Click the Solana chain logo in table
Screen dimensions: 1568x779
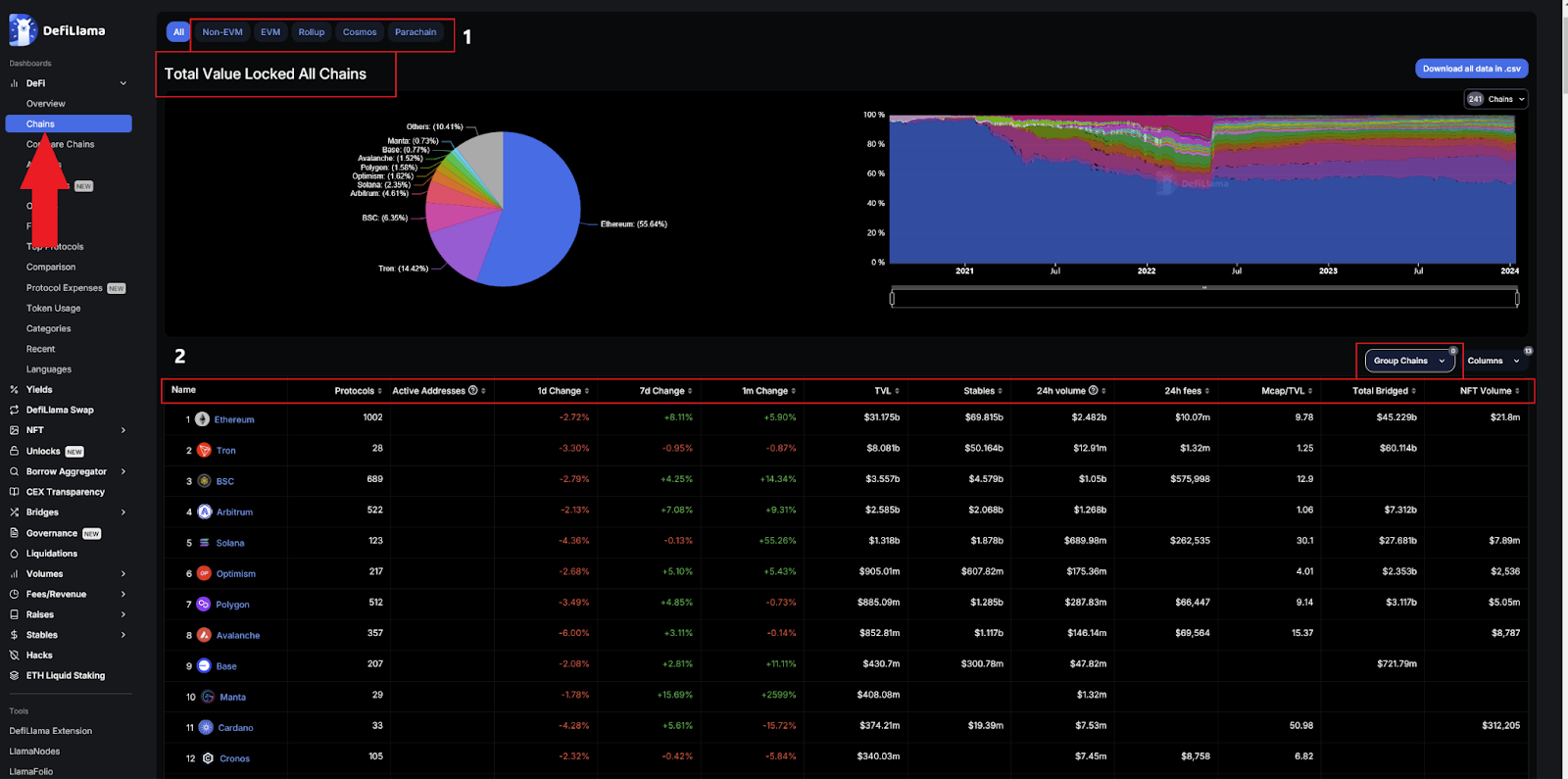[x=204, y=543]
